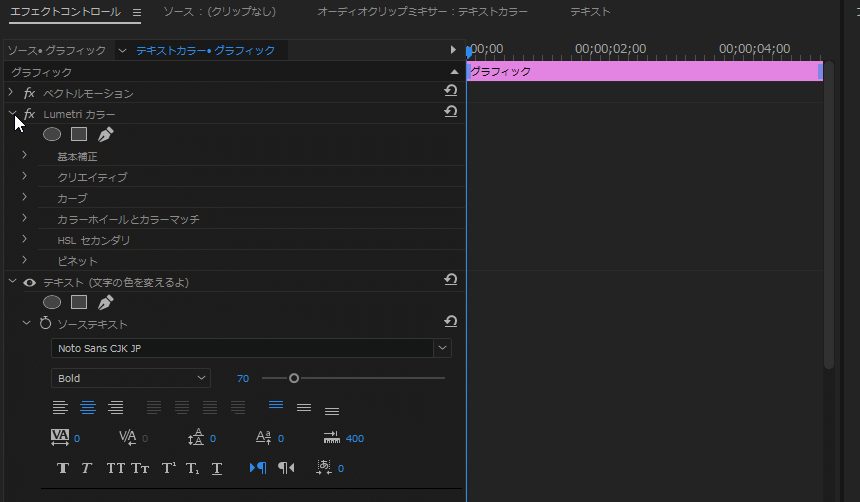Center align text
This screenshot has width=860, height=502.
88,408
